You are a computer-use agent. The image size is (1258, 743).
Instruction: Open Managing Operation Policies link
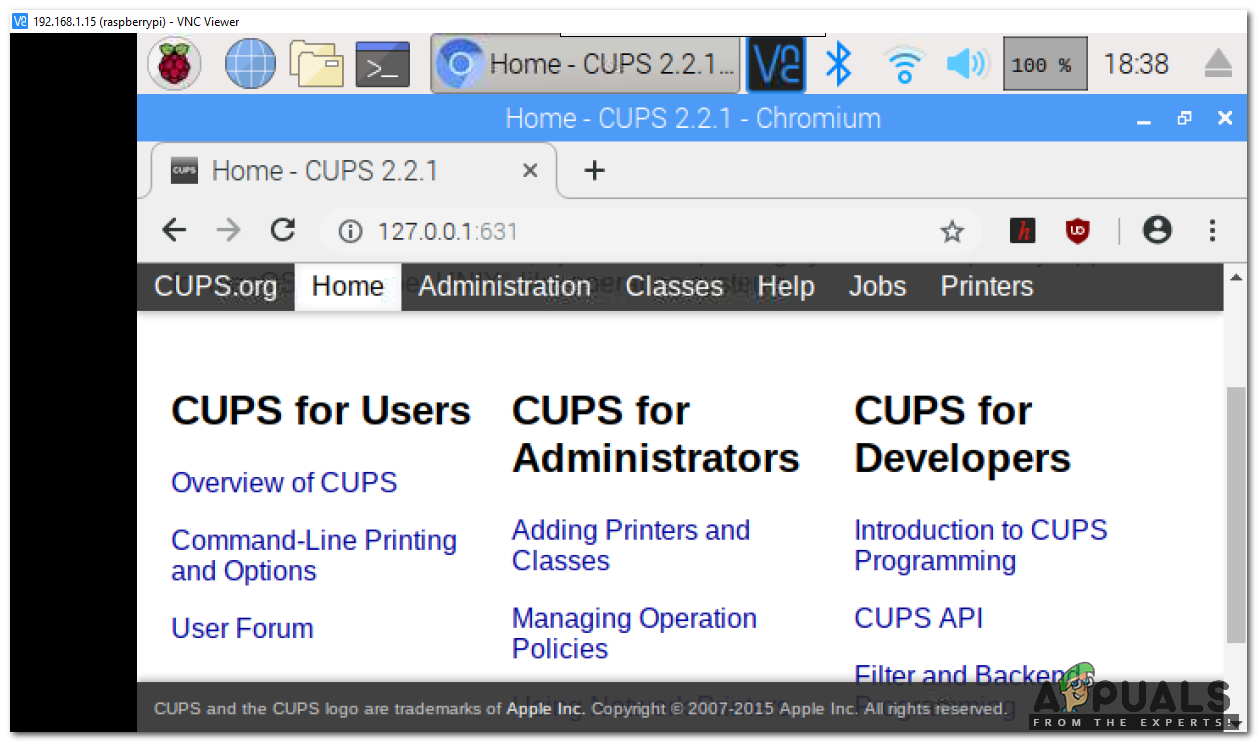tap(634, 634)
